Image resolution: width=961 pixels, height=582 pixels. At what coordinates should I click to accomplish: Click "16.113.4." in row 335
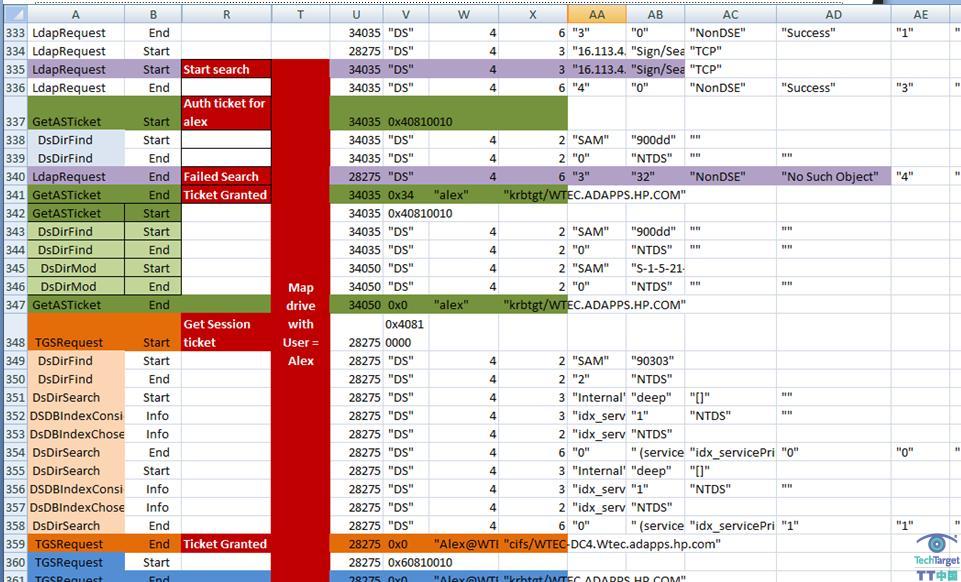[x=599, y=69]
